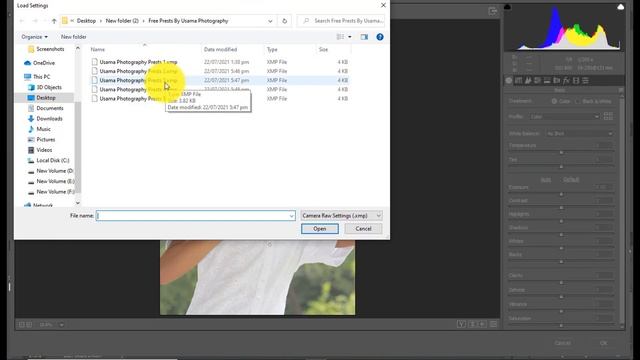Toggle highlight clipping warning in histogram
The width and height of the screenshot is (640, 360).
620,7
